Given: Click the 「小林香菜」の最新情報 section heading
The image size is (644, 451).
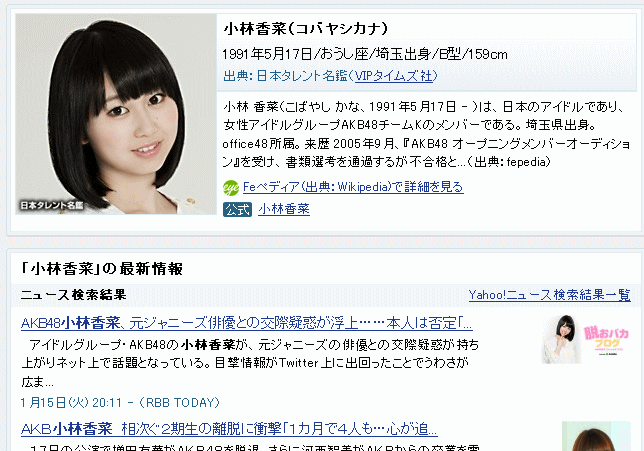Looking at the screenshot, I should click(x=101, y=269).
